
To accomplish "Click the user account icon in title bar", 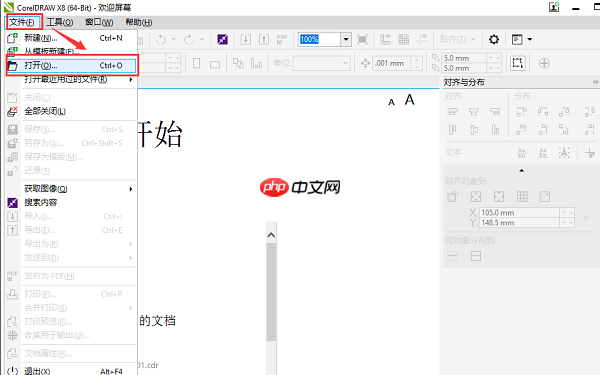I will [x=554, y=7].
